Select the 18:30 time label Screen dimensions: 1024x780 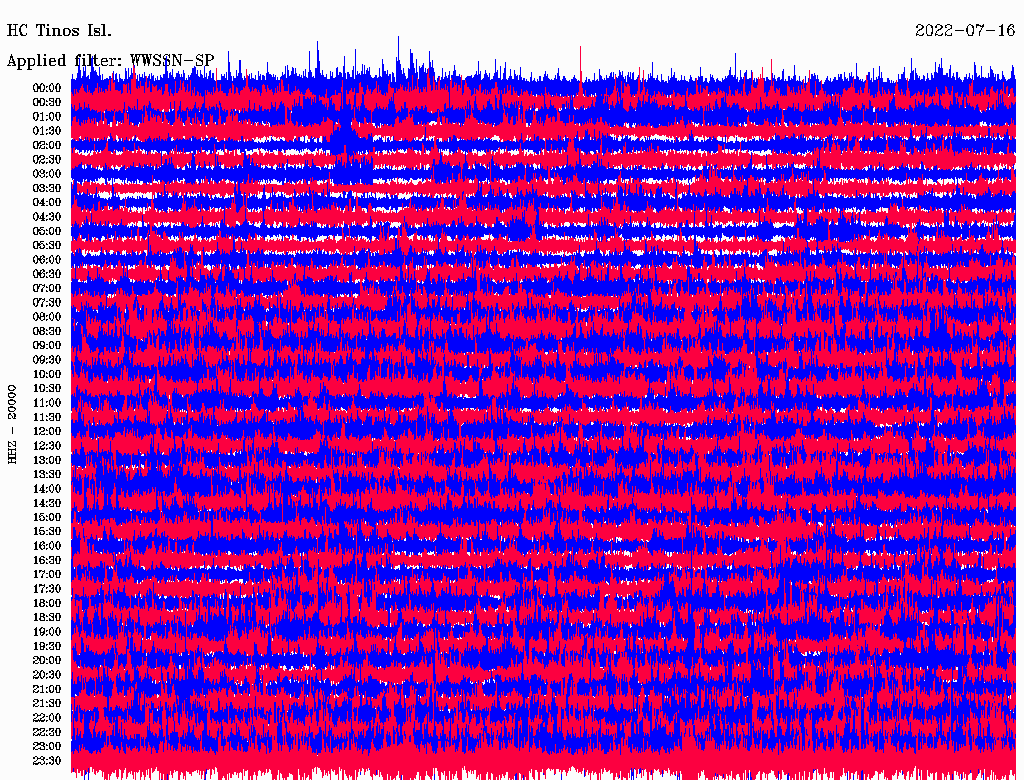click(x=47, y=617)
